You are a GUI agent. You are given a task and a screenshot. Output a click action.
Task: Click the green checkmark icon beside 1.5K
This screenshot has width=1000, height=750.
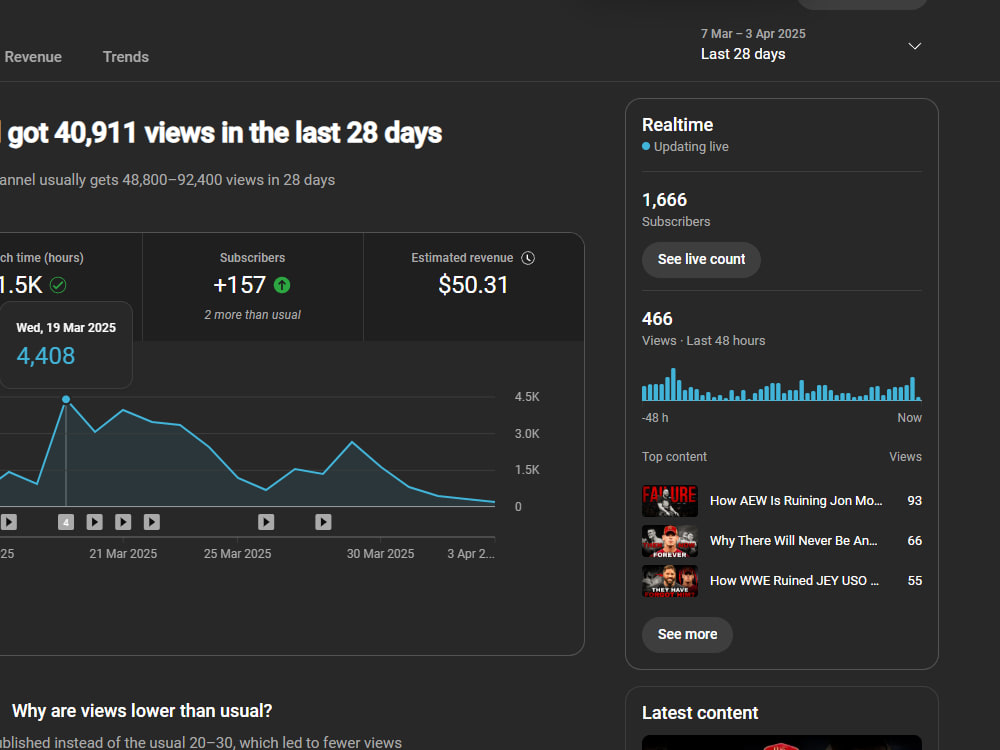coord(58,285)
